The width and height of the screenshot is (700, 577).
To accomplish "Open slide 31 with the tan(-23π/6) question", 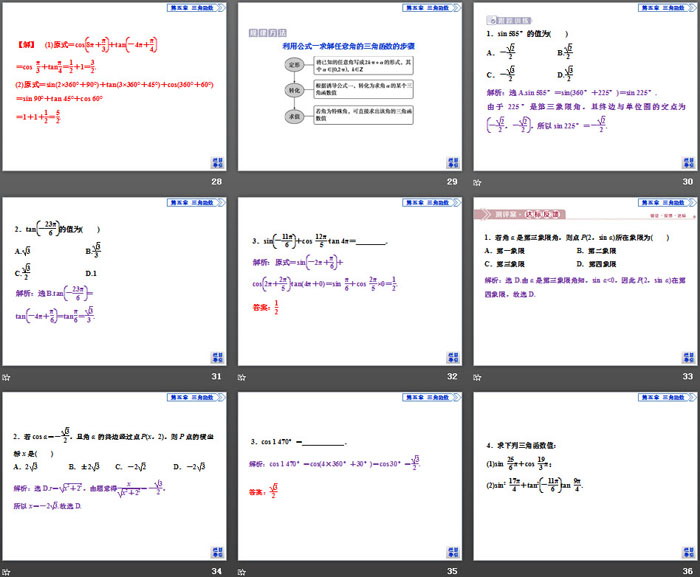I will (115, 281).
